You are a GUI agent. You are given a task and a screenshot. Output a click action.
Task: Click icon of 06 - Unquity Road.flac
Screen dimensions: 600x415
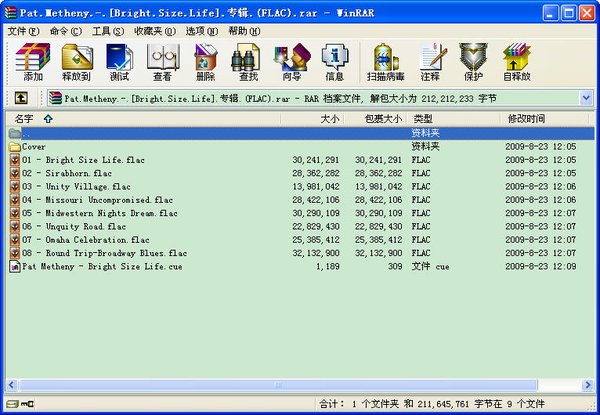click(15, 226)
